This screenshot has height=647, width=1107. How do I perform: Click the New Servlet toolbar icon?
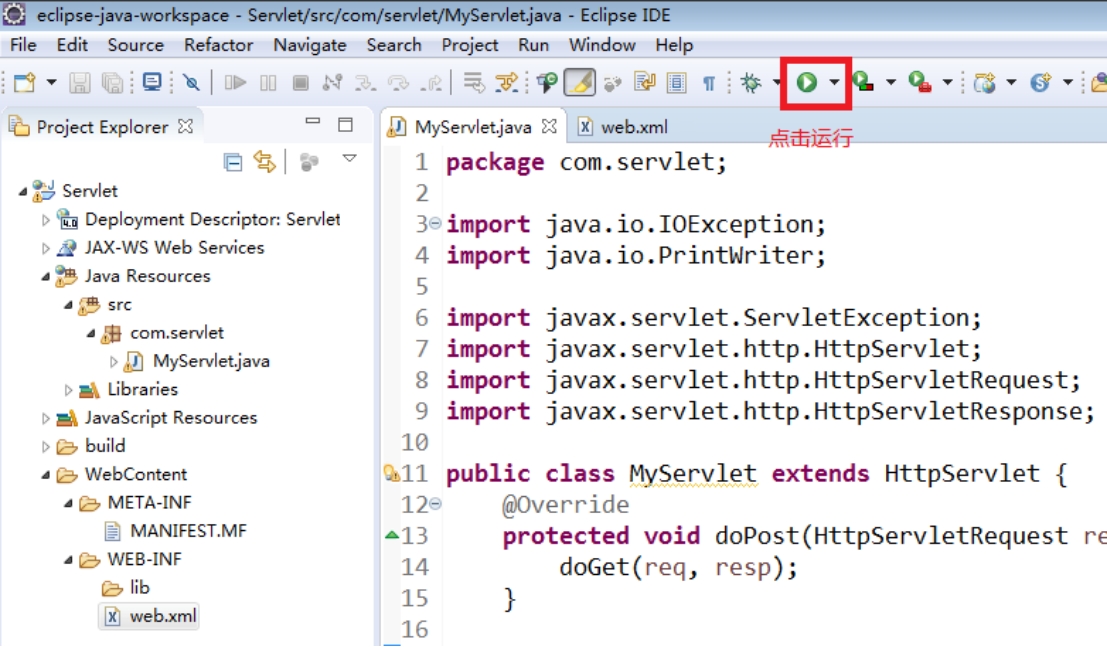click(1041, 83)
